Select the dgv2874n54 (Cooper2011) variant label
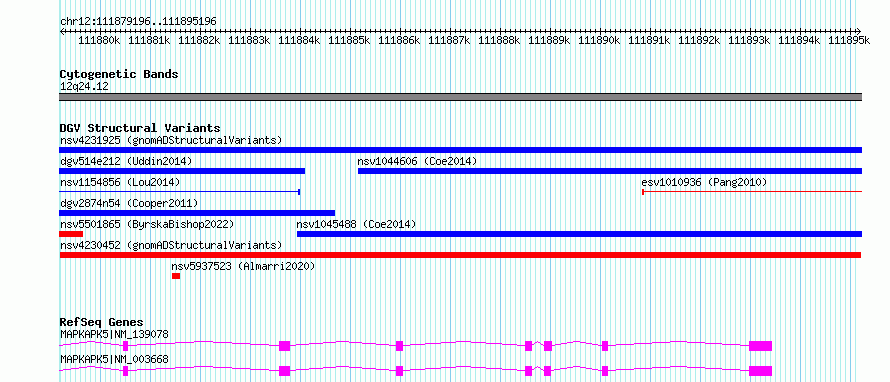The image size is (890, 382). [129, 203]
